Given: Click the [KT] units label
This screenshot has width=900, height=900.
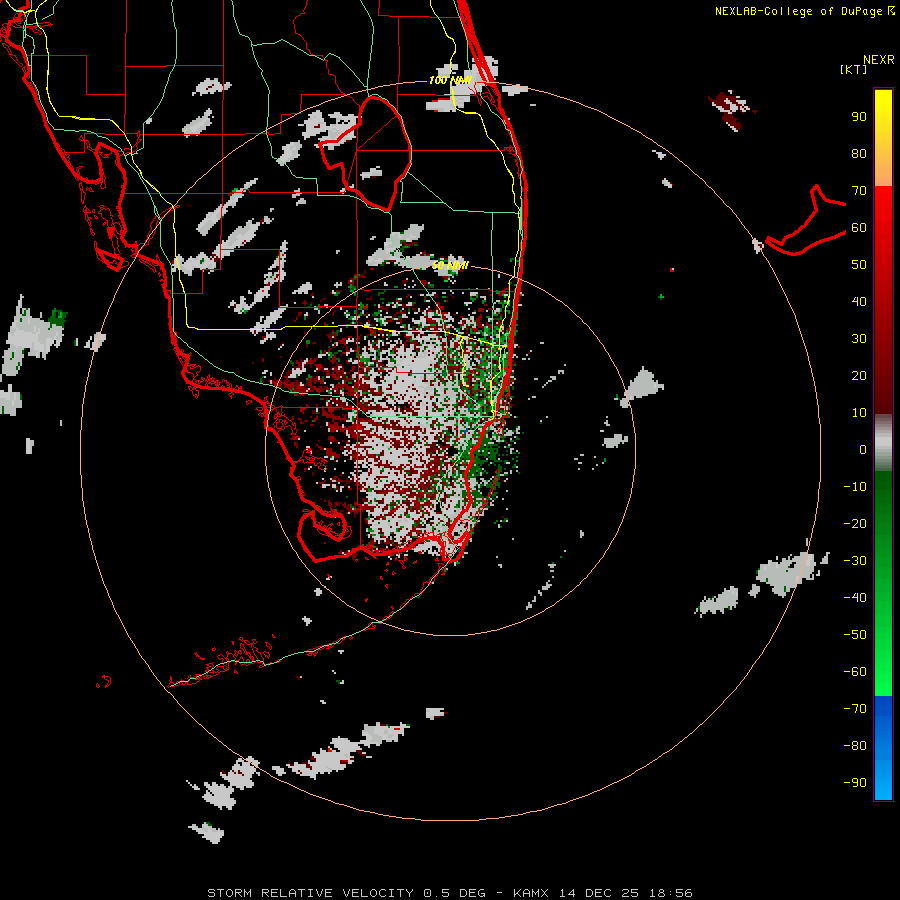Looking at the screenshot, I should (853, 69).
